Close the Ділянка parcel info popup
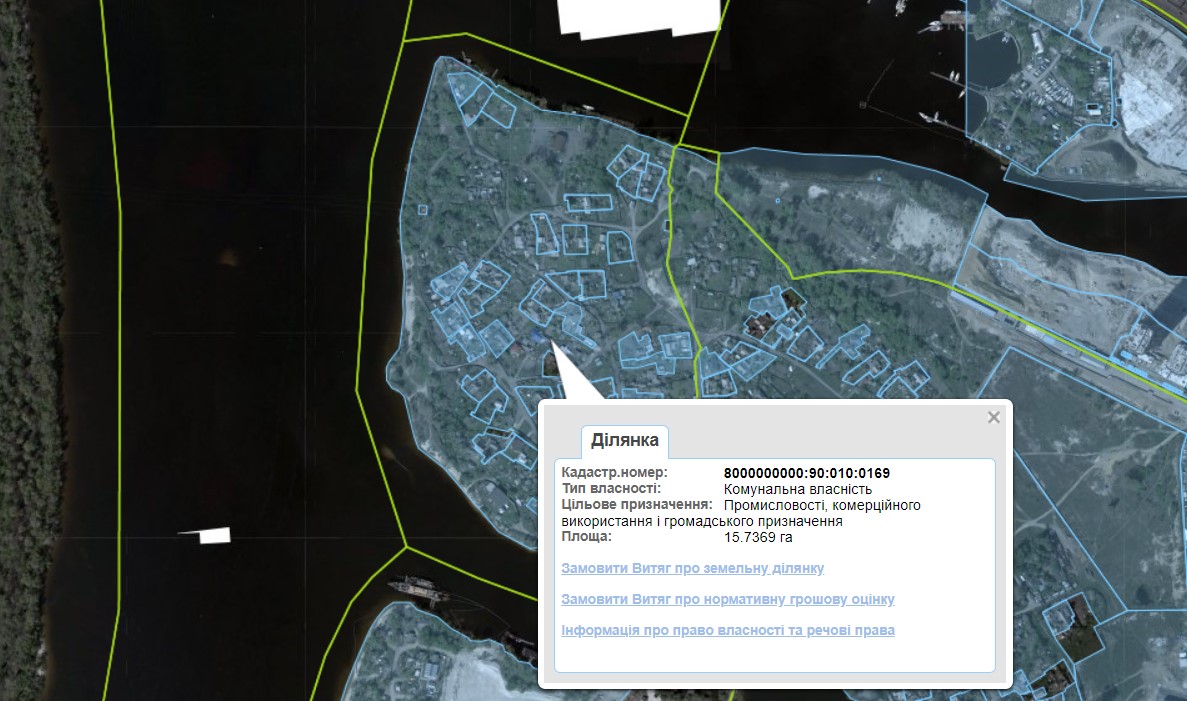Image resolution: width=1187 pixels, height=701 pixels. click(993, 418)
